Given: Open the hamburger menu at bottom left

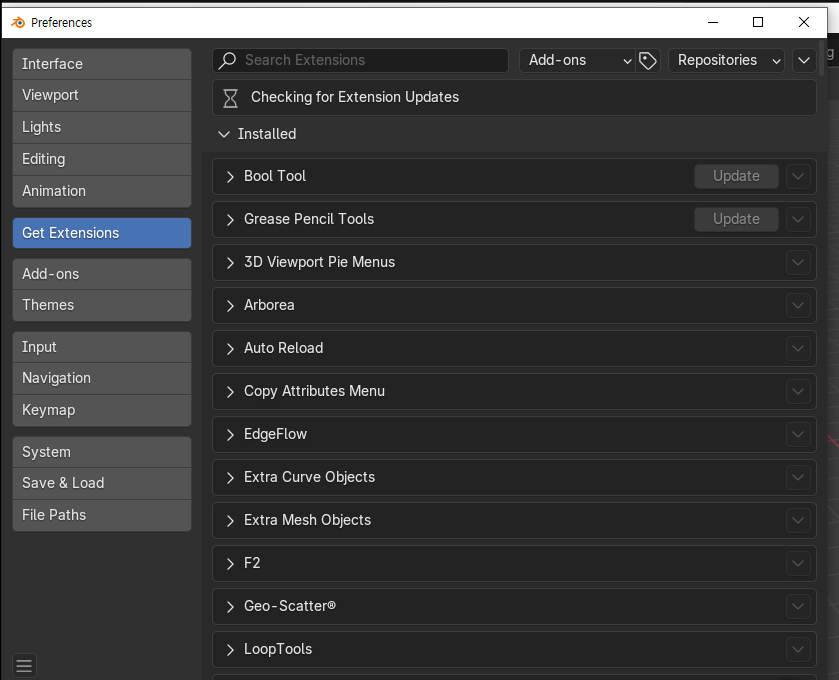Looking at the screenshot, I should tap(25, 665).
